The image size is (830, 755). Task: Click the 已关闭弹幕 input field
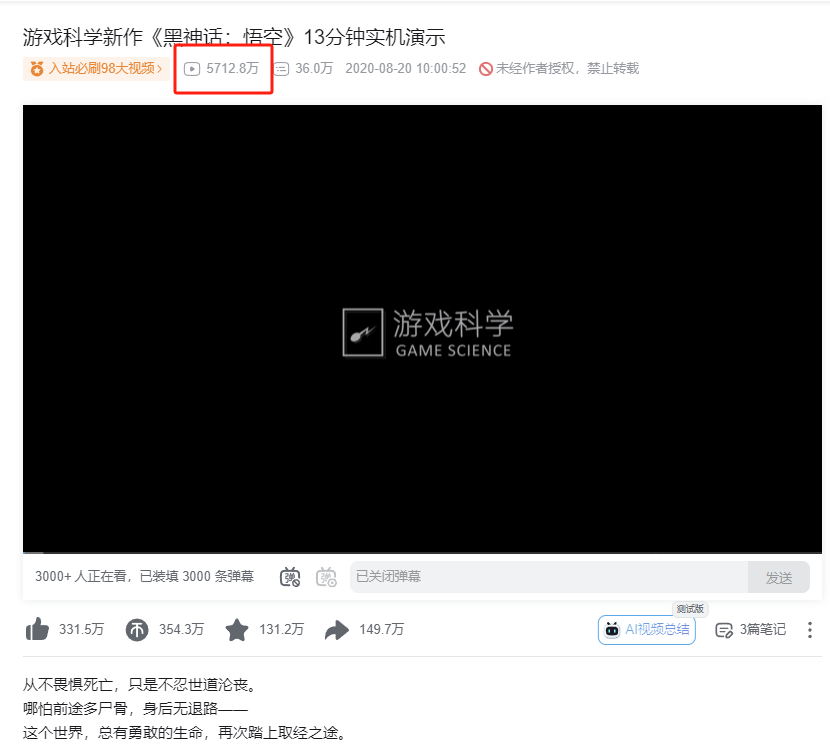coord(549,577)
